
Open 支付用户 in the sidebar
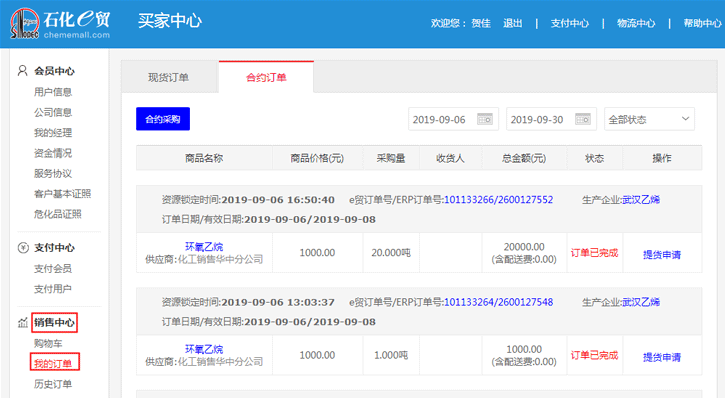pos(53,289)
